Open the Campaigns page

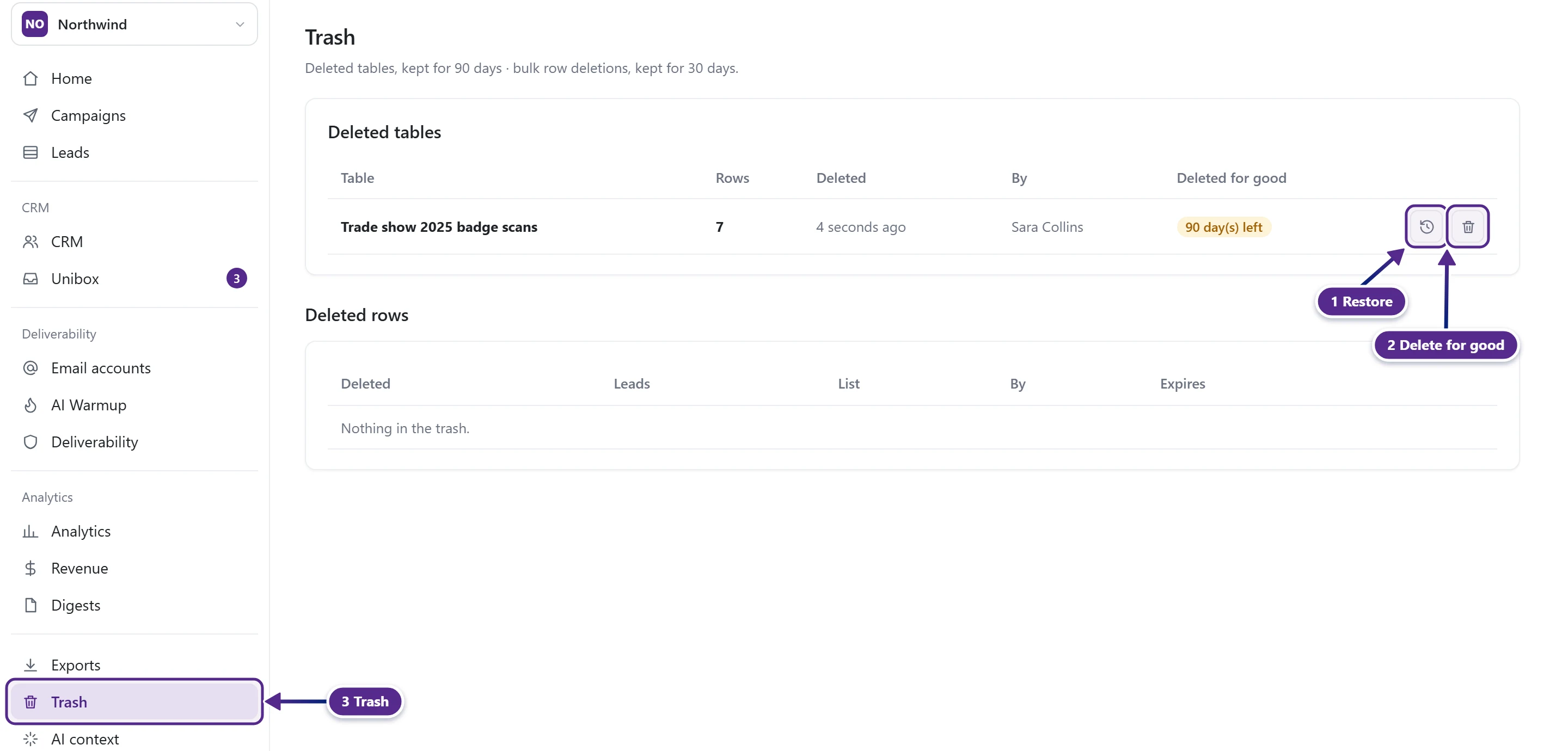pos(134,115)
